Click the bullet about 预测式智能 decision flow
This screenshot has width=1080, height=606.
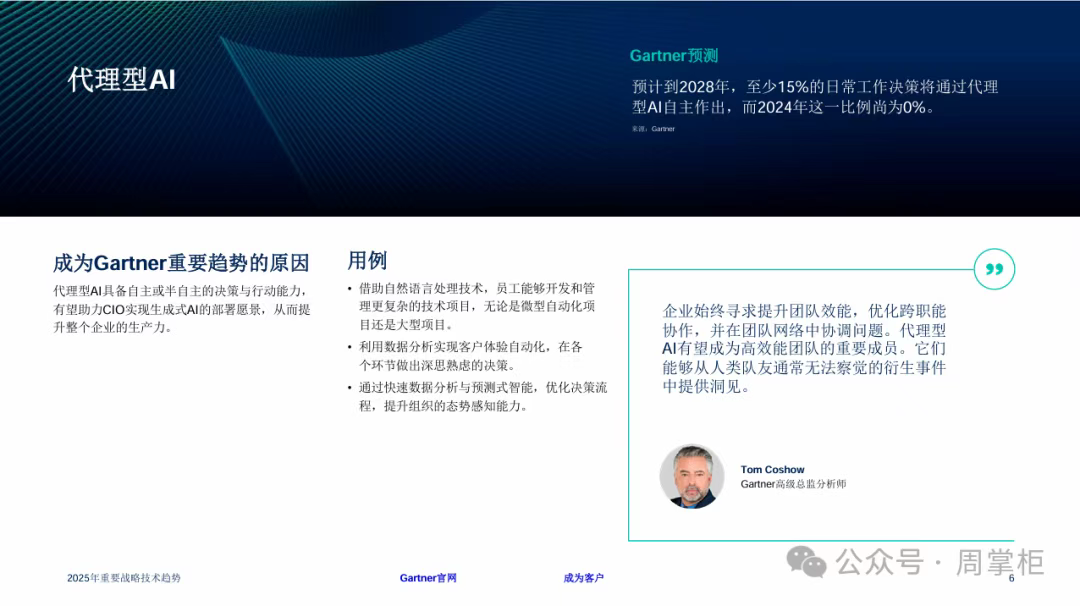[482, 396]
